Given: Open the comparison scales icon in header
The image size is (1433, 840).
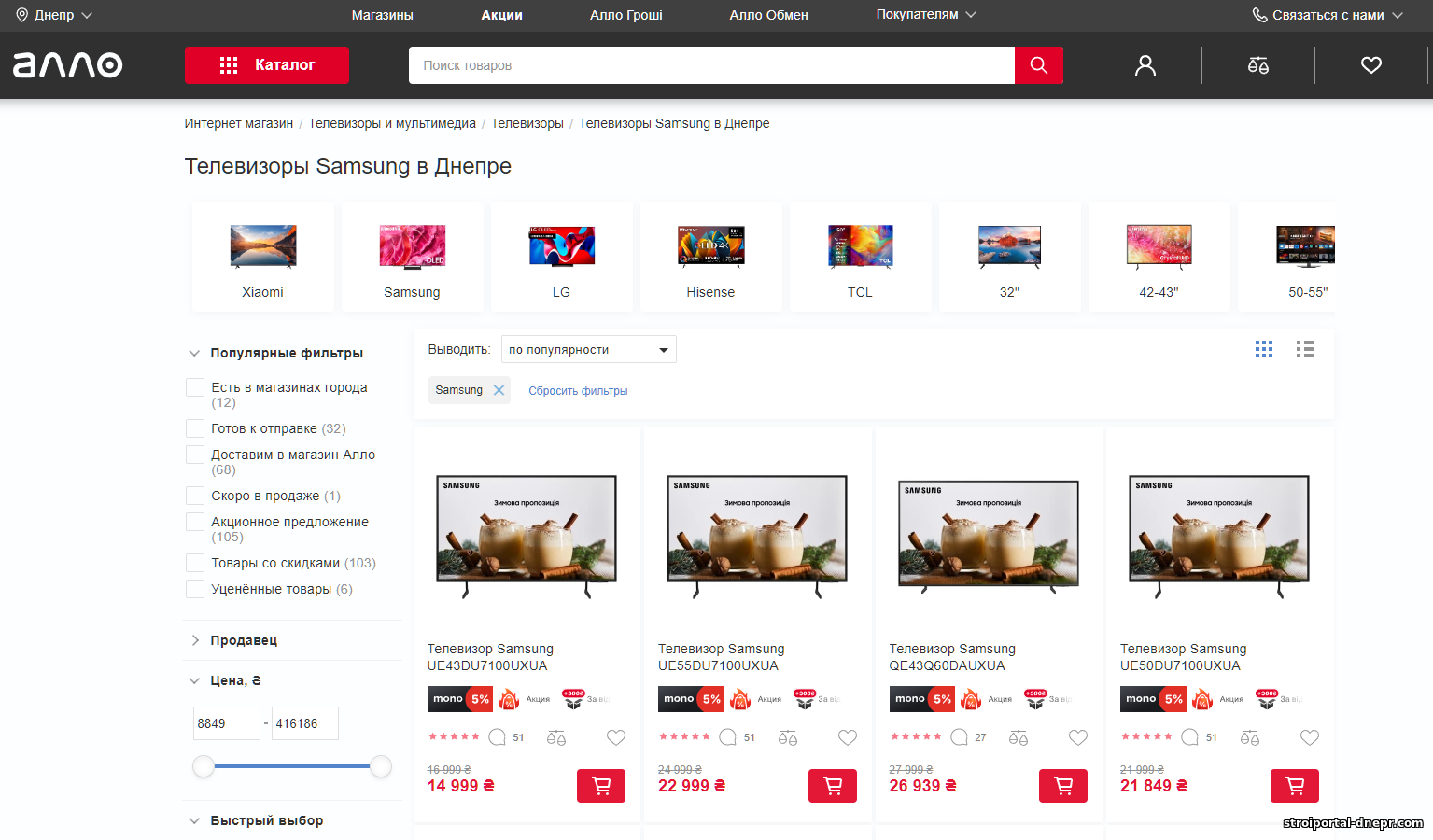Looking at the screenshot, I should (x=1257, y=65).
